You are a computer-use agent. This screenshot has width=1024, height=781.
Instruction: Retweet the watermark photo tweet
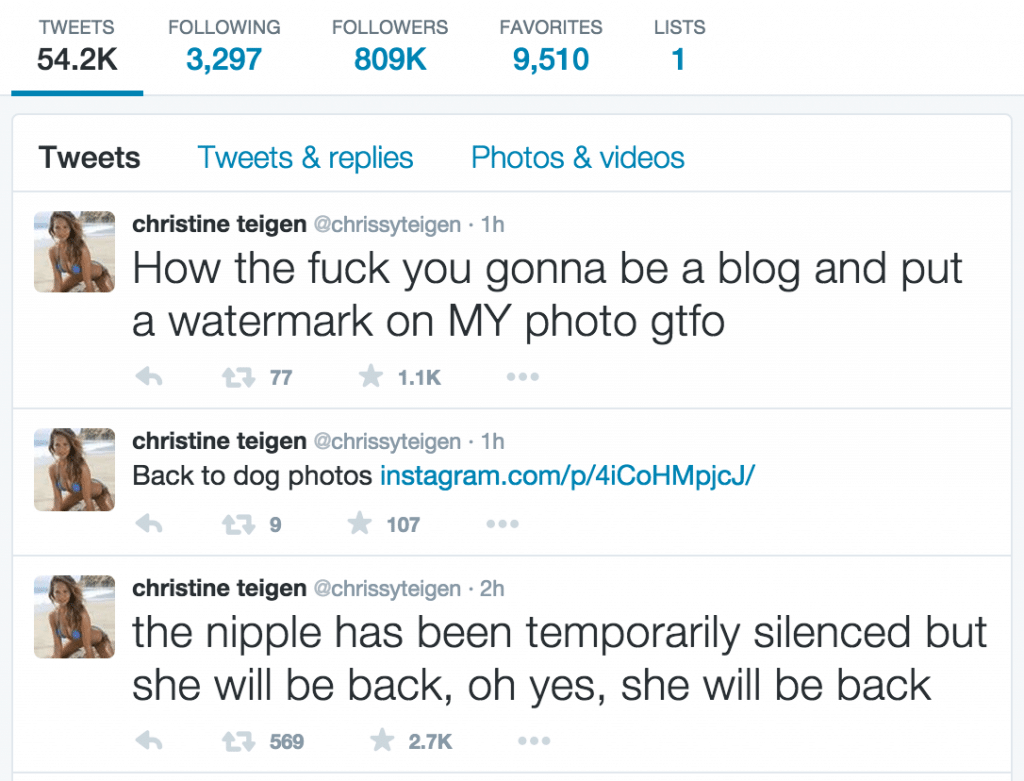click(238, 377)
